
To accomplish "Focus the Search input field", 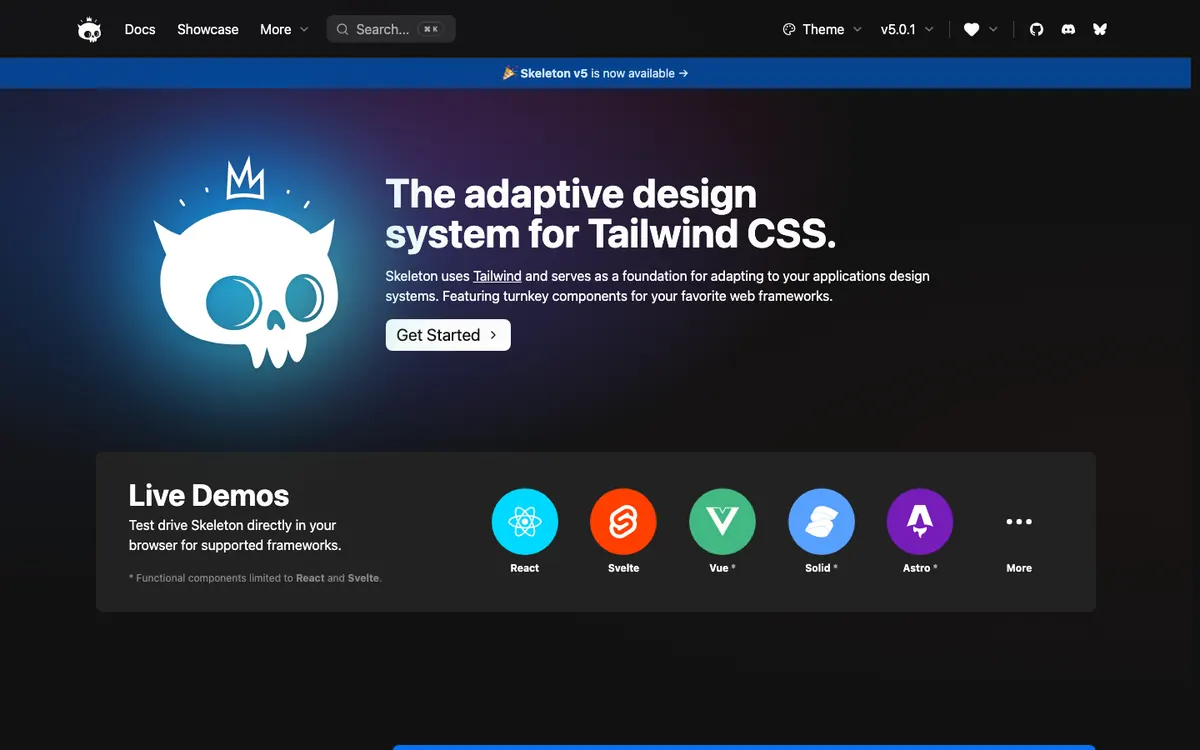I will [391, 30].
